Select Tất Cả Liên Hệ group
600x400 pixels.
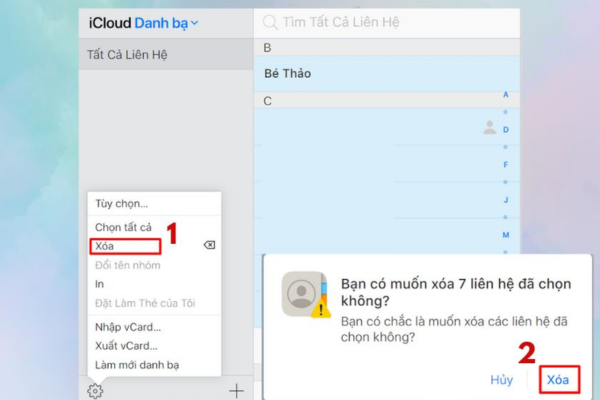pos(166,54)
